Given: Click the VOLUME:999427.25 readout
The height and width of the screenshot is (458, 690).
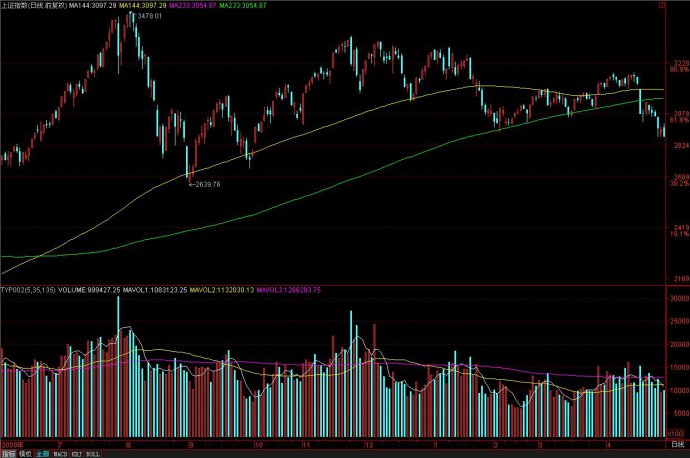Looking at the screenshot, I should click(89, 290).
